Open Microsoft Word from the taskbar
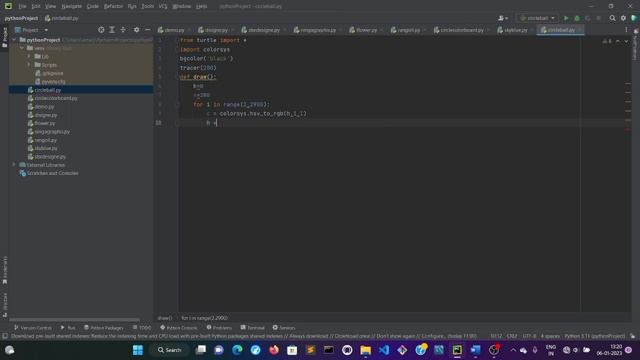640x360 pixels. (x=476, y=350)
